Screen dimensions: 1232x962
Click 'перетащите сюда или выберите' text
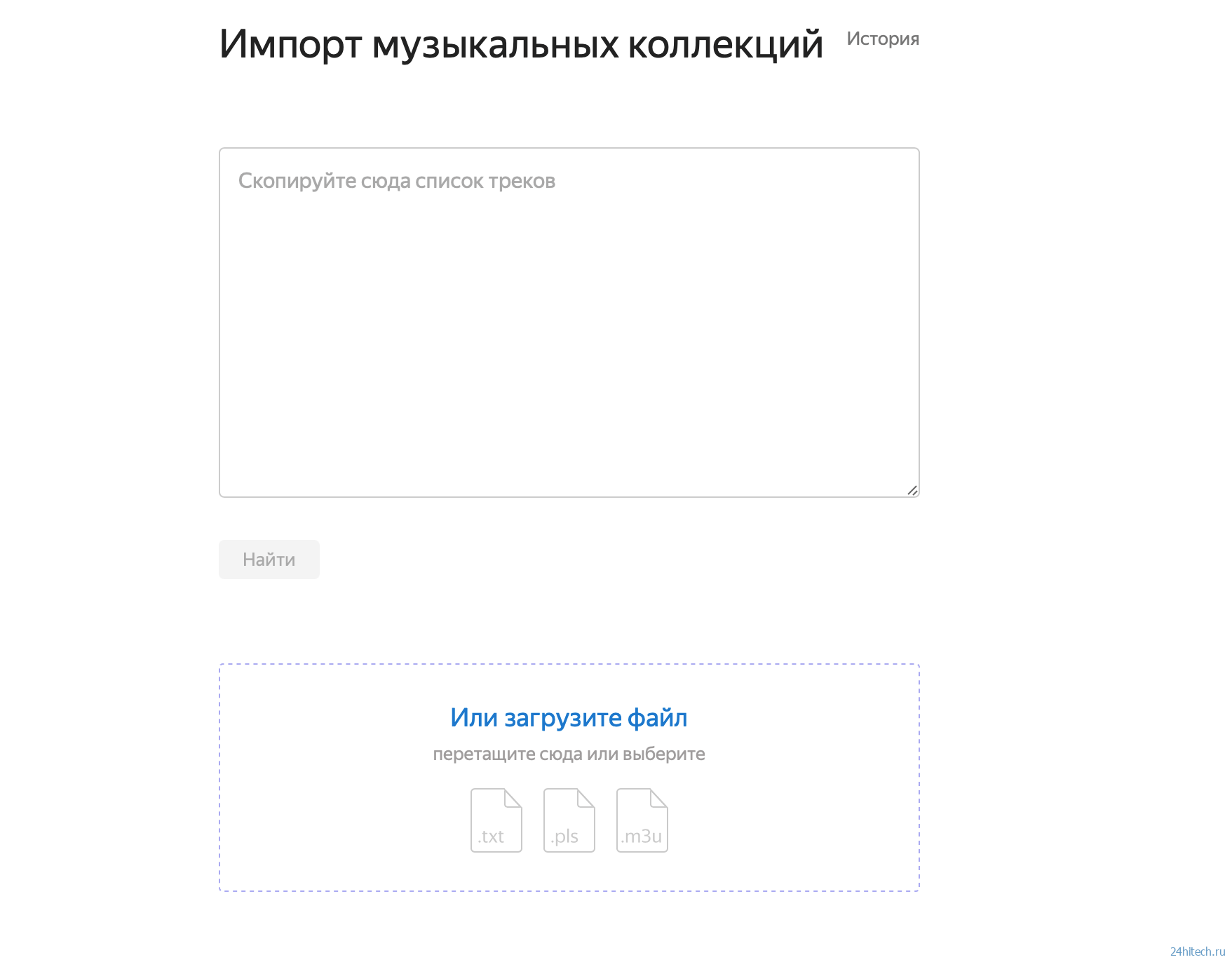[x=569, y=754]
